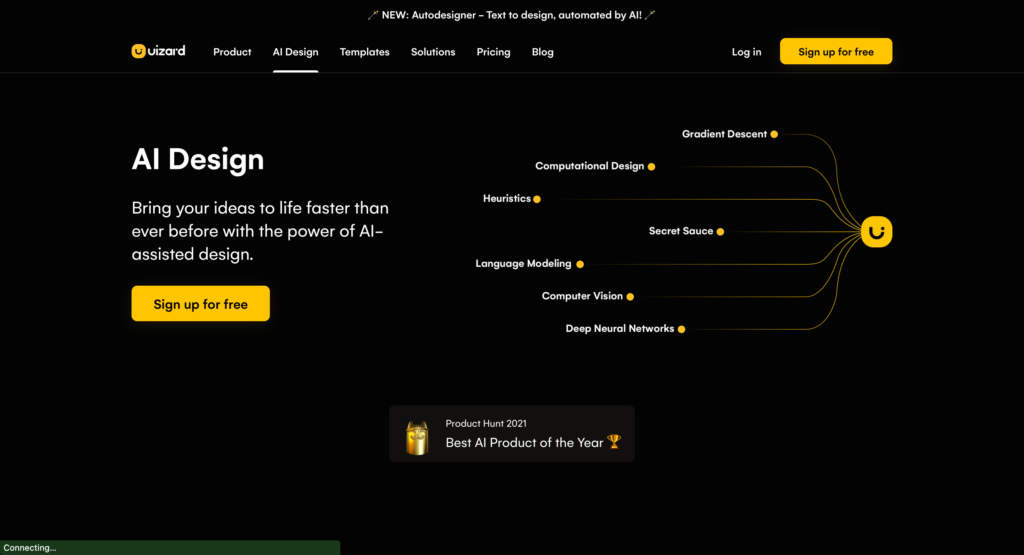Click the Computational Design label
The height and width of the screenshot is (555, 1024).
pos(590,166)
